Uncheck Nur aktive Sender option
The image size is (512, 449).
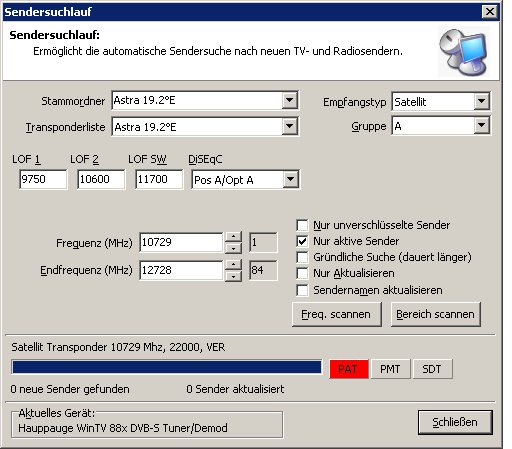302,241
